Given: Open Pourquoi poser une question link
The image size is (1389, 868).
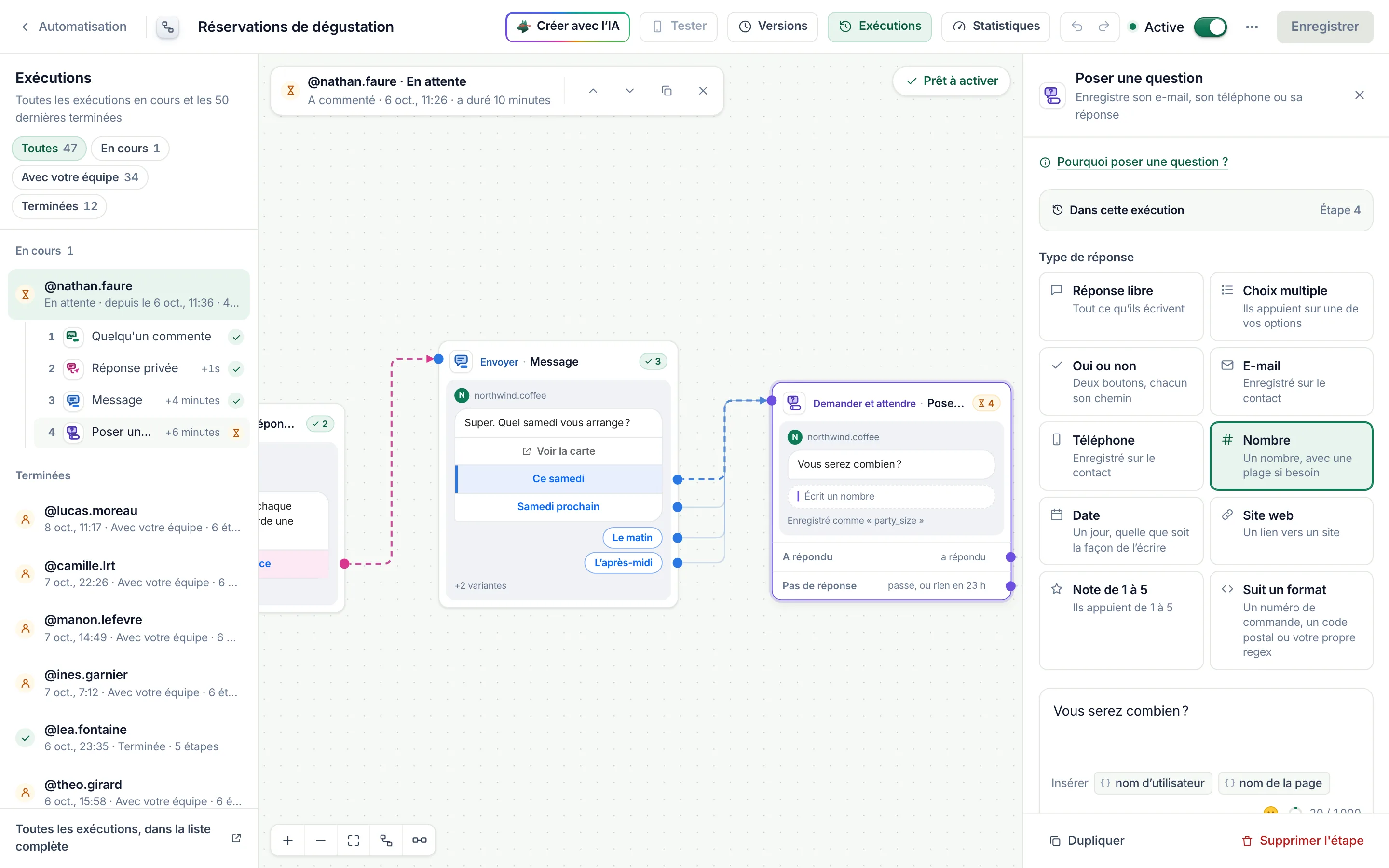Looking at the screenshot, I should click(x=1142, y=162).
